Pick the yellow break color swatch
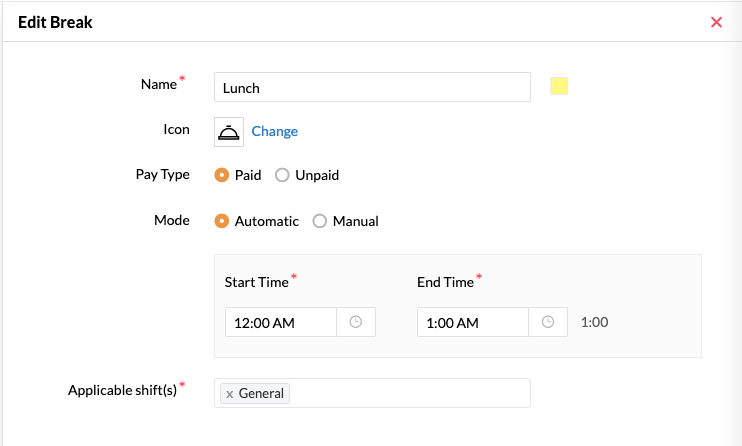The image size is (742, 446). pyautogui.click(x=559, y=86)
